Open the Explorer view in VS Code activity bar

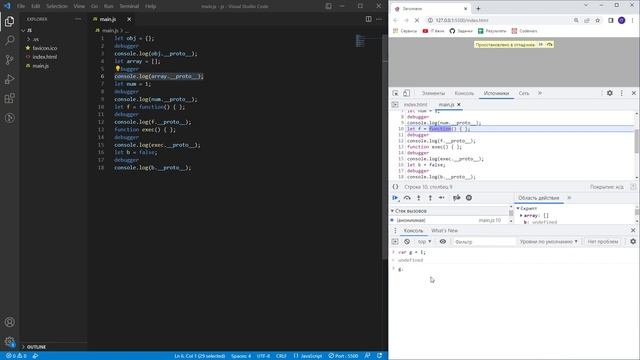click(9, 21)
